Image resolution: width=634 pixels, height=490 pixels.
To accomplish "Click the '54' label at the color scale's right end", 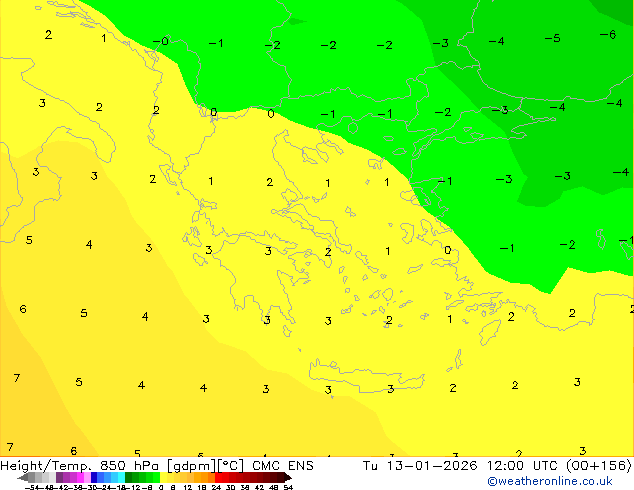I will (288, 487).
